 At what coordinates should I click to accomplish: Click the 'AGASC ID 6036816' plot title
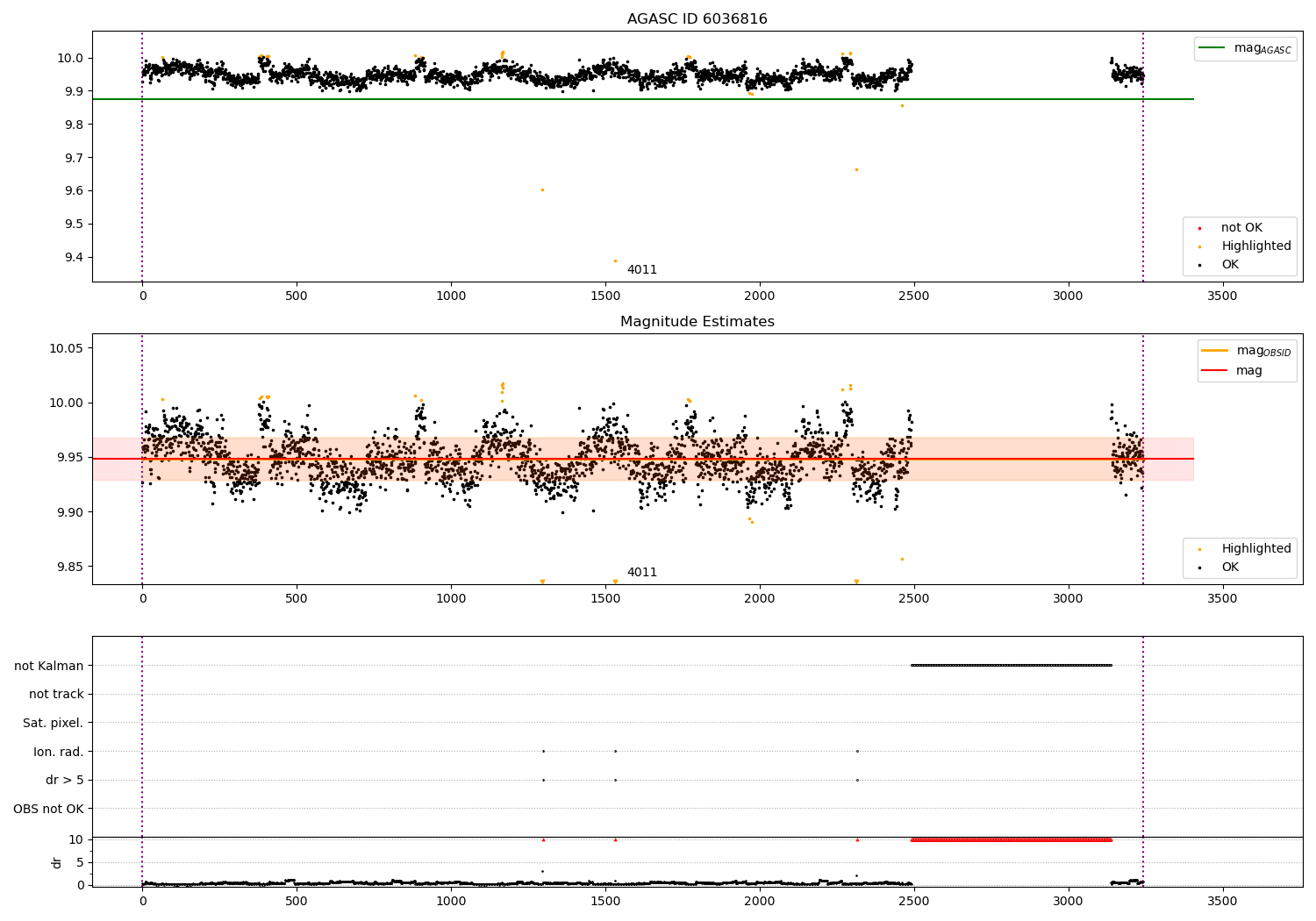[697, 19]
